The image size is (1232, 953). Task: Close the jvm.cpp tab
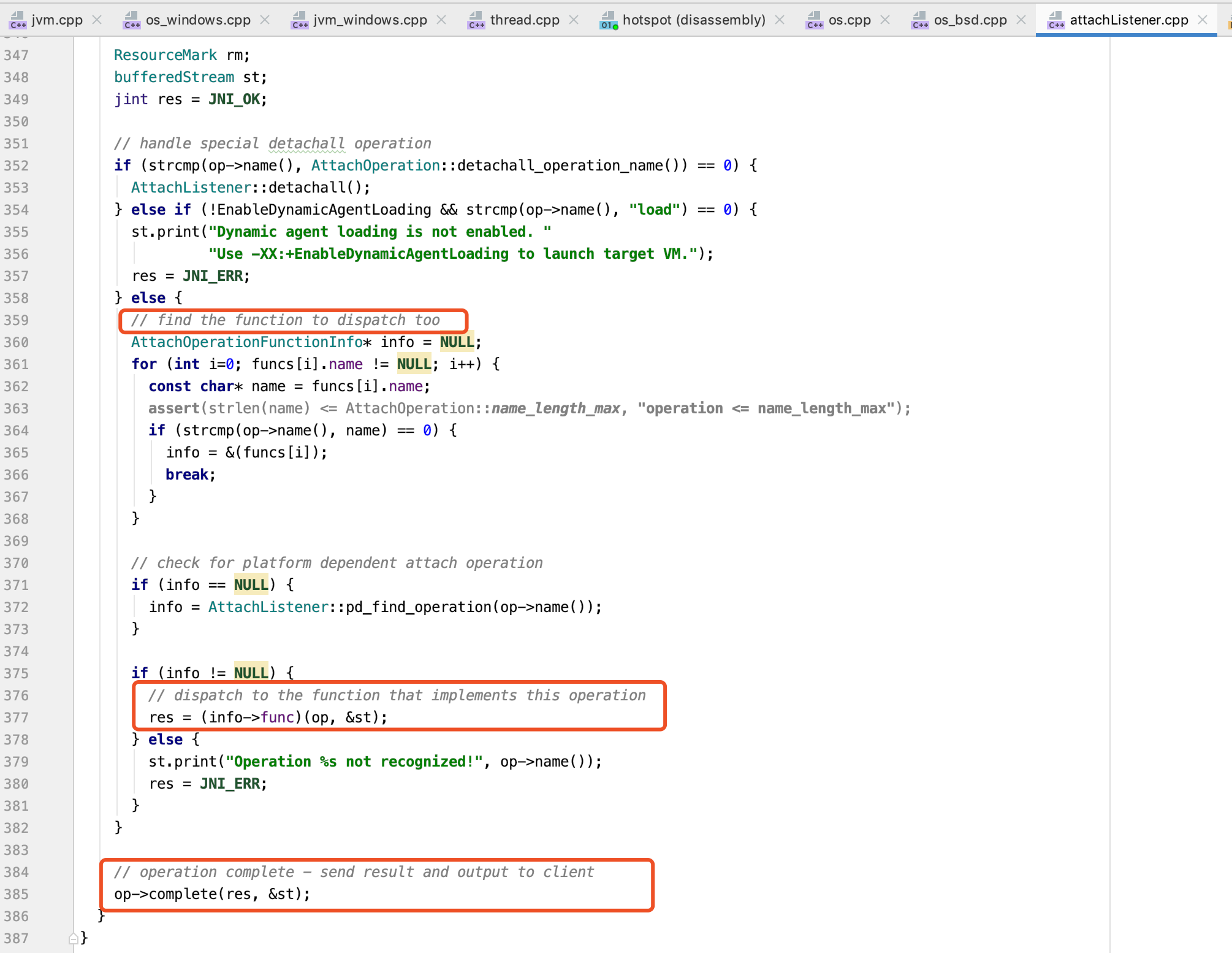tap(97, 20)
